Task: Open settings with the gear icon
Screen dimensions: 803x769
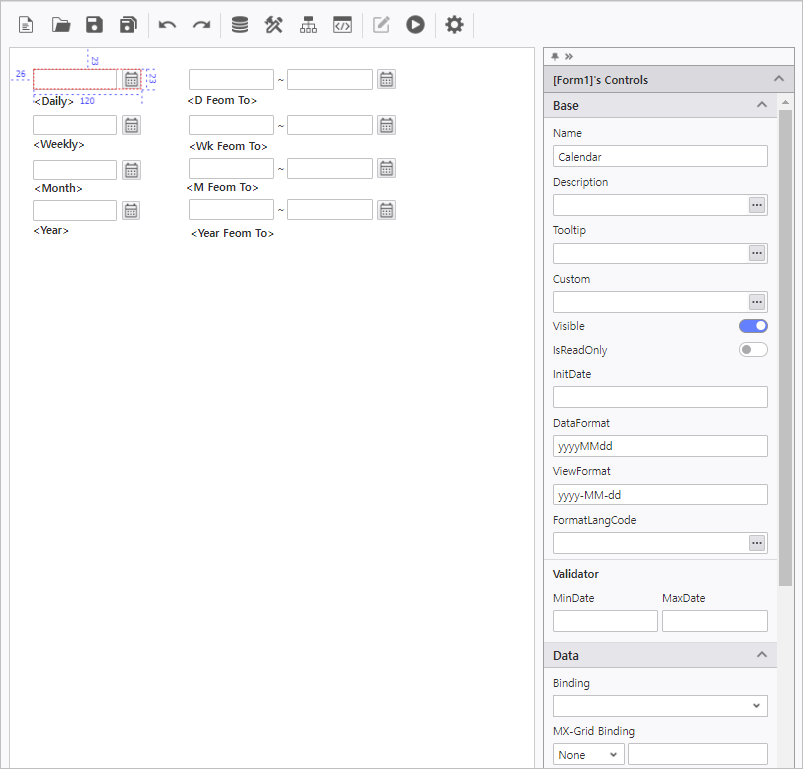Action: pos(454,25)
